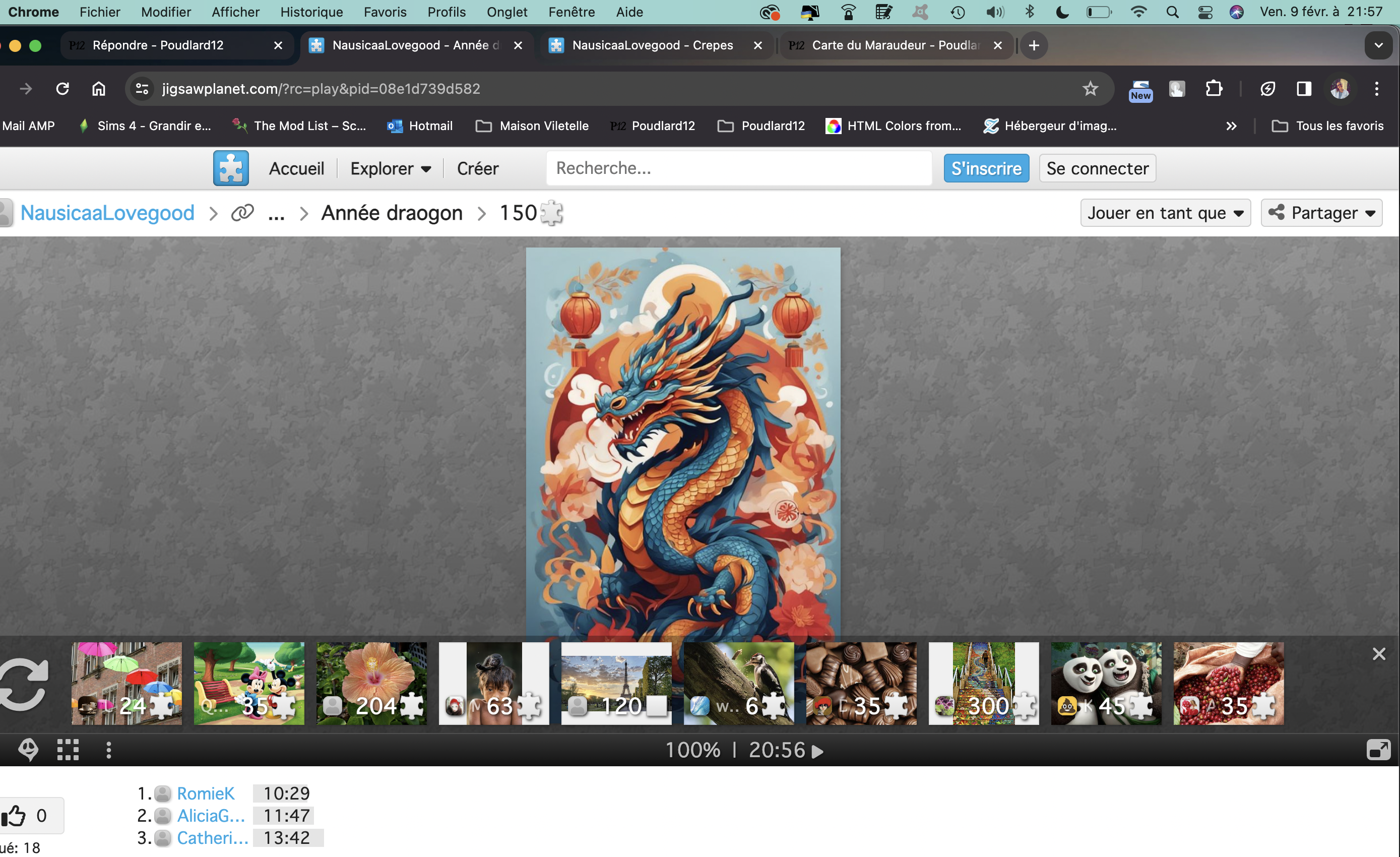Image resolution: width=1400 pixels, height=857 pixels.
Task: Open the three-dot puzzle options menu
Action: pos(108,750)
